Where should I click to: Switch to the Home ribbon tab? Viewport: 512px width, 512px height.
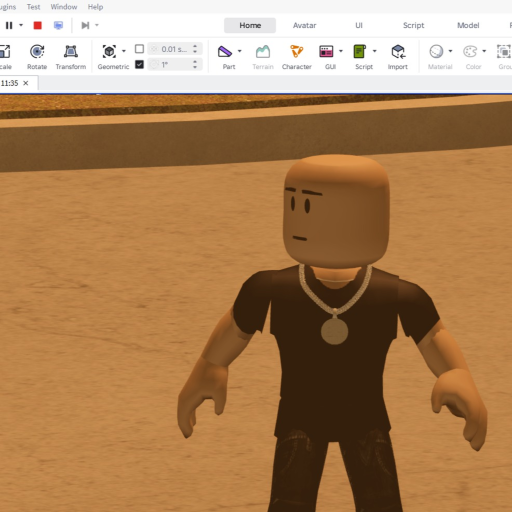click(x=250, y=25)
